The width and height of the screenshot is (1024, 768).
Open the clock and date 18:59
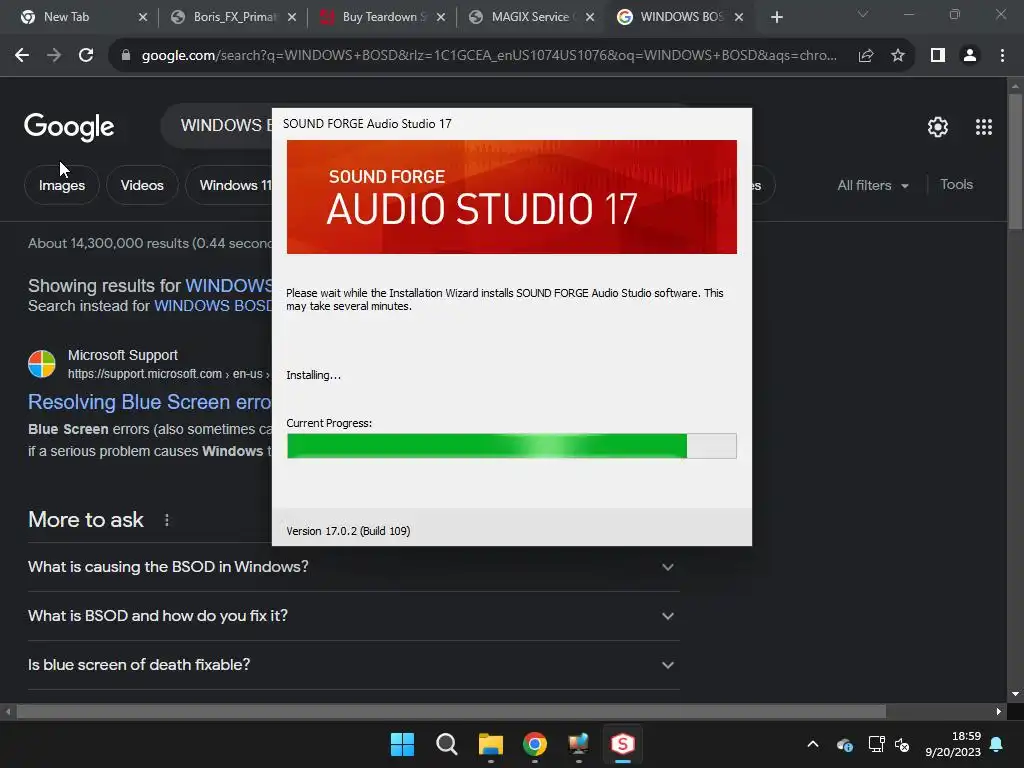(x=953, y=744)
